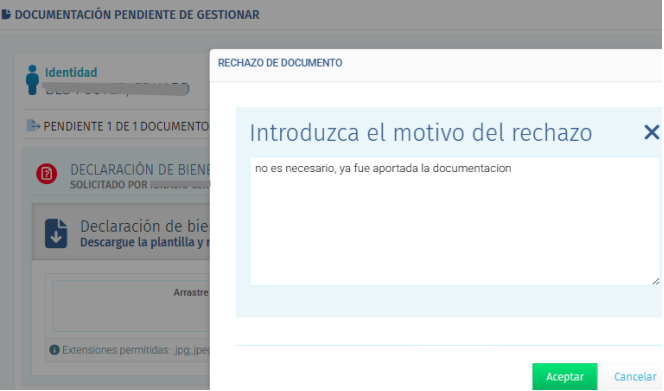Click the document icon in page header
Viewport: 664px width, 391px height.
6,14
